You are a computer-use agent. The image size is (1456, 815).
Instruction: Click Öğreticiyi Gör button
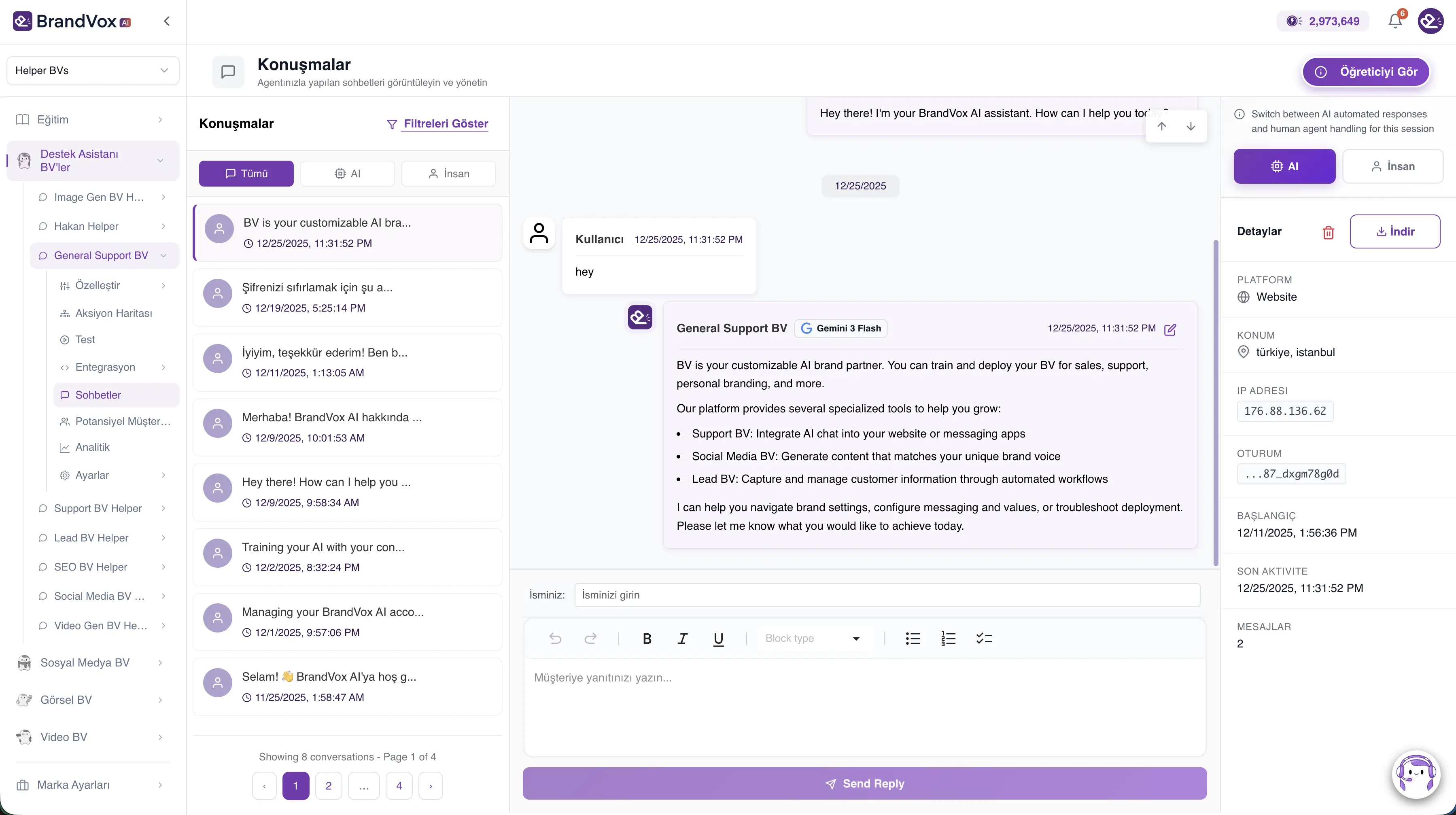point(1366,72)
